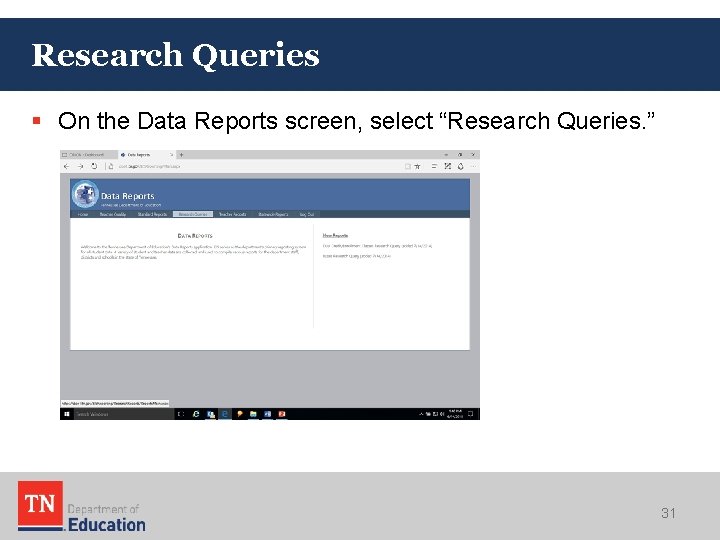Click the TN Department of Education logo
Image resolution: width=720 pixels, height=540 pixels.
(x=82, y=506)
